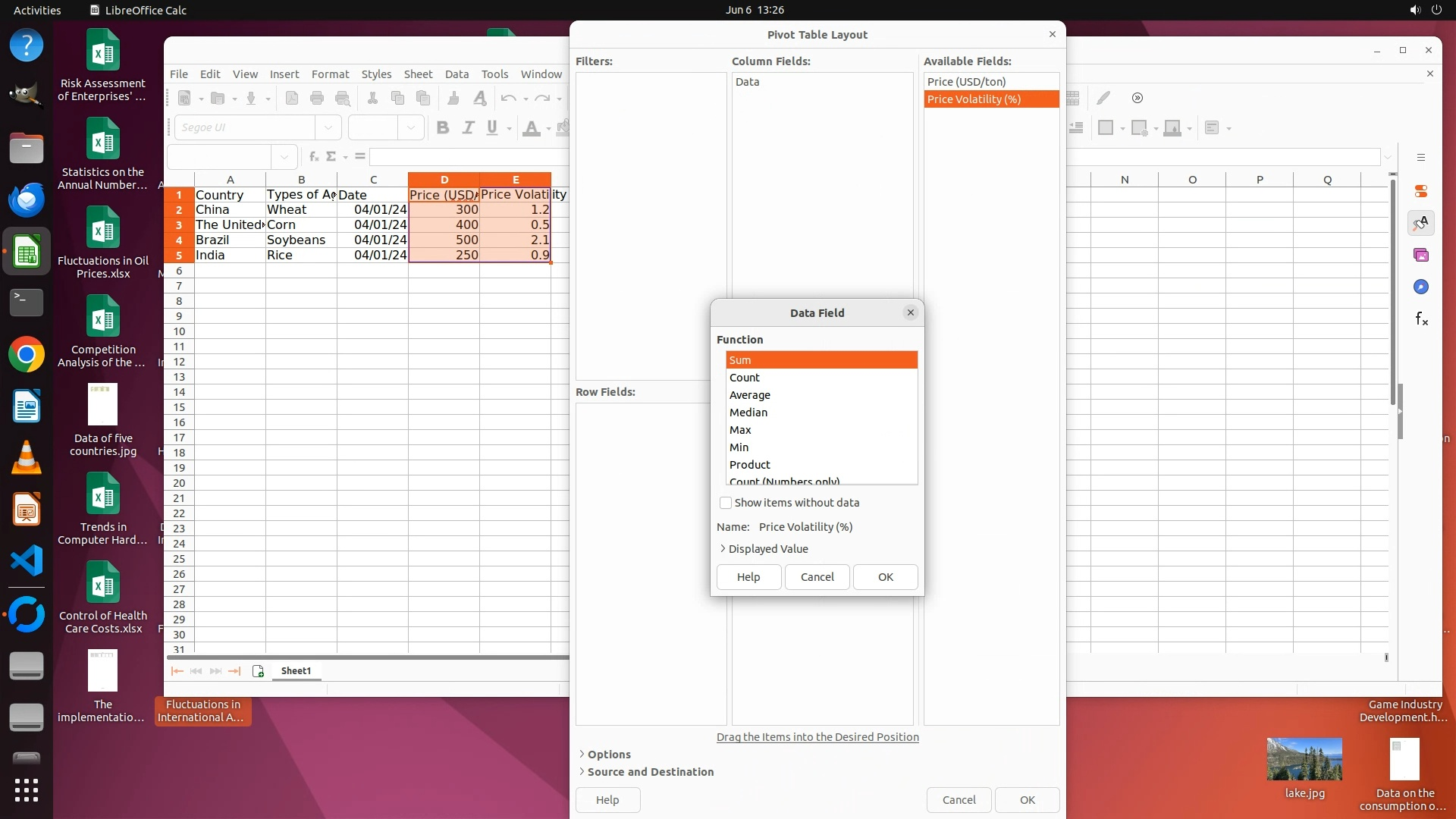This screenshot has height=819, width=1456.
Task: Open the sidebar Navigator panel
Action: click(1421, 287)
